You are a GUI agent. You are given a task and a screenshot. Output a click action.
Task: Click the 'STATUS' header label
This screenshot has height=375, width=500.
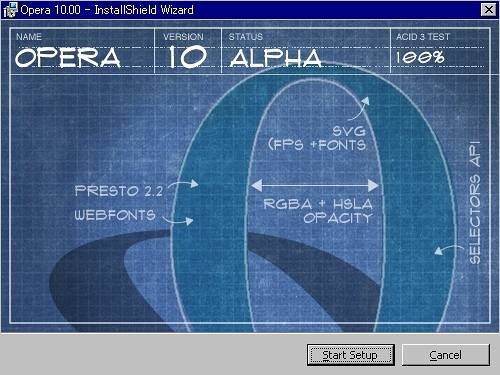pos(246,37)
